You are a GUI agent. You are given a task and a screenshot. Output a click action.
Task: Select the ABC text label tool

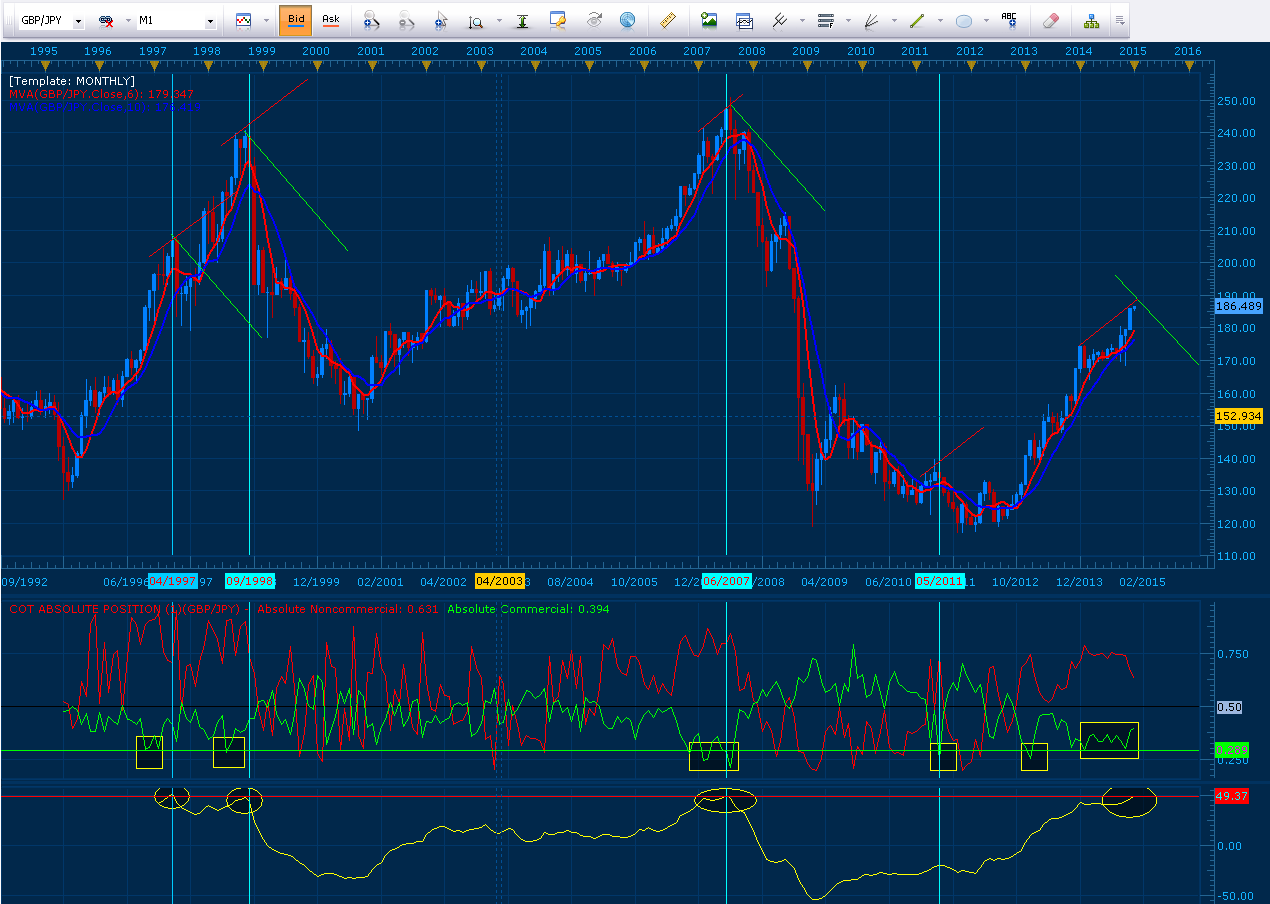tap(1009, 20)
